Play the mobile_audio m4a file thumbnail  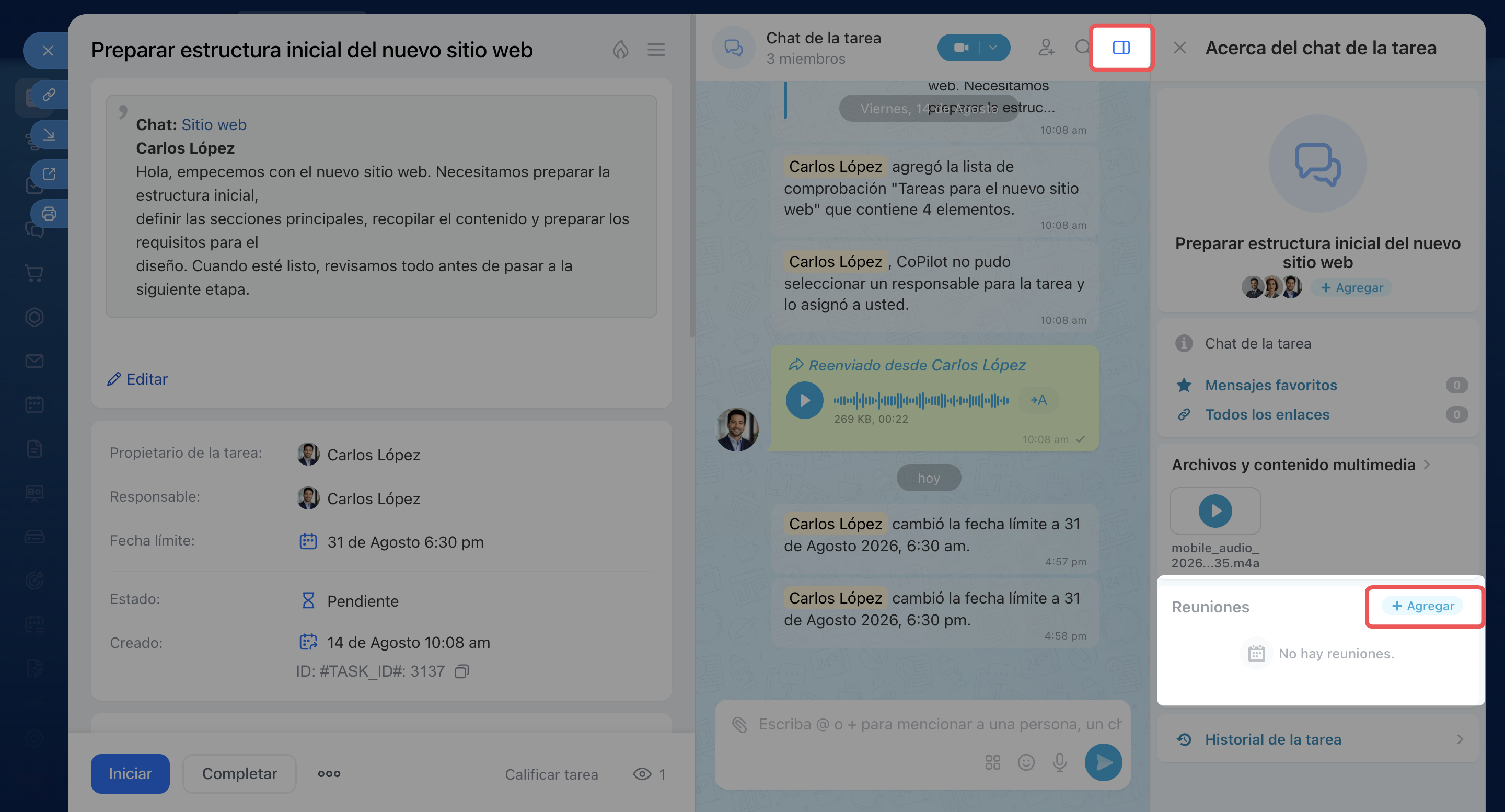[1215, 511]
